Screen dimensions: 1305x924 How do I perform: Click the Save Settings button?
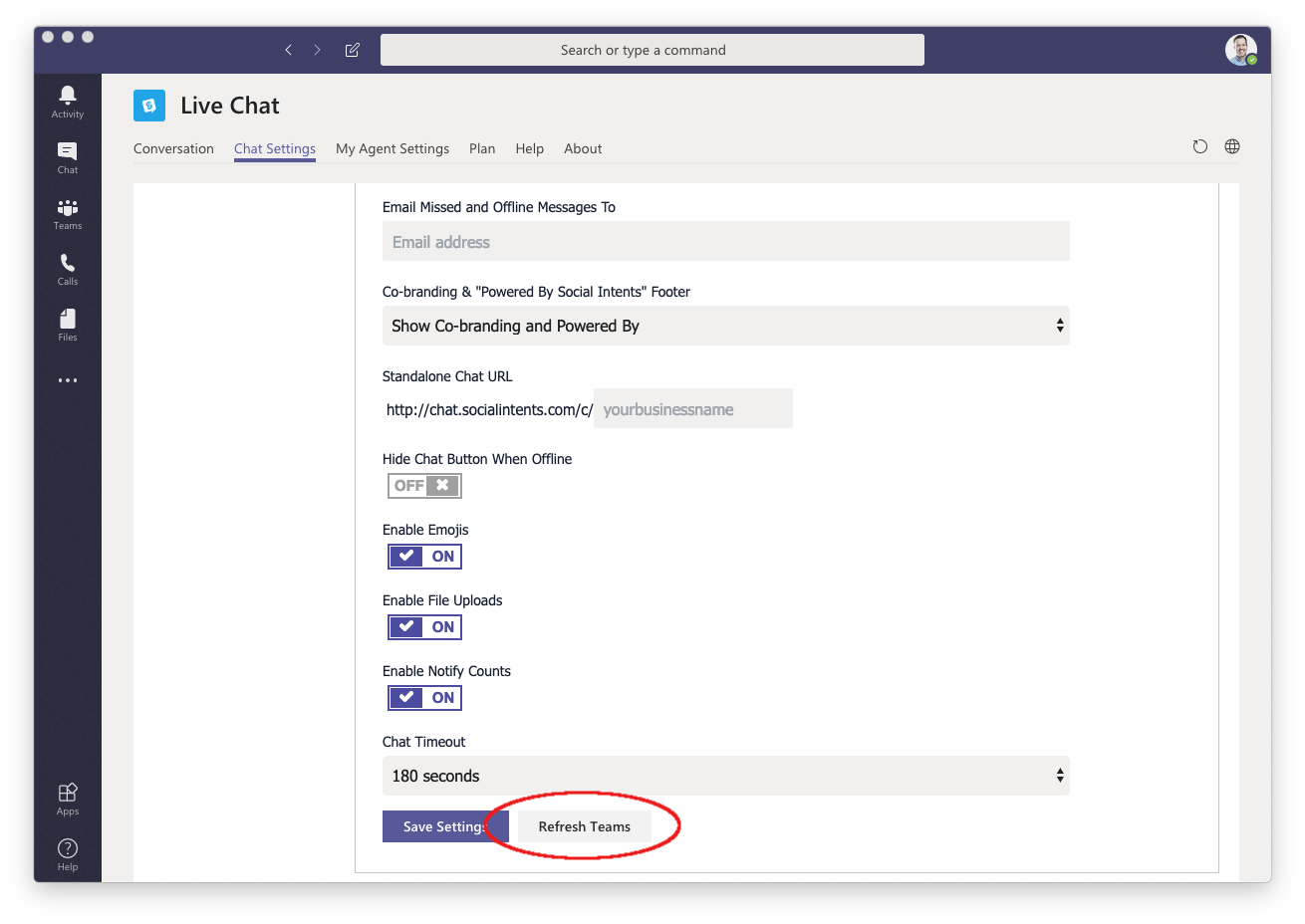(445, 826)
